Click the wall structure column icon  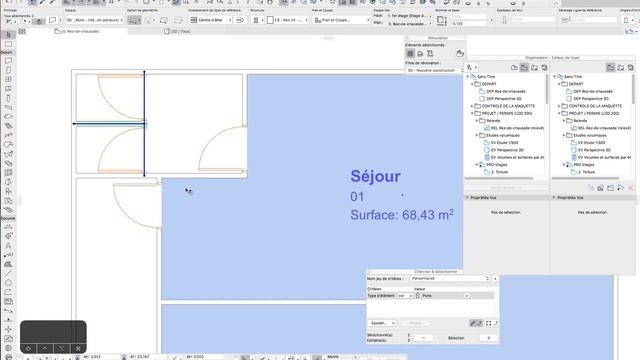[256, 20]
